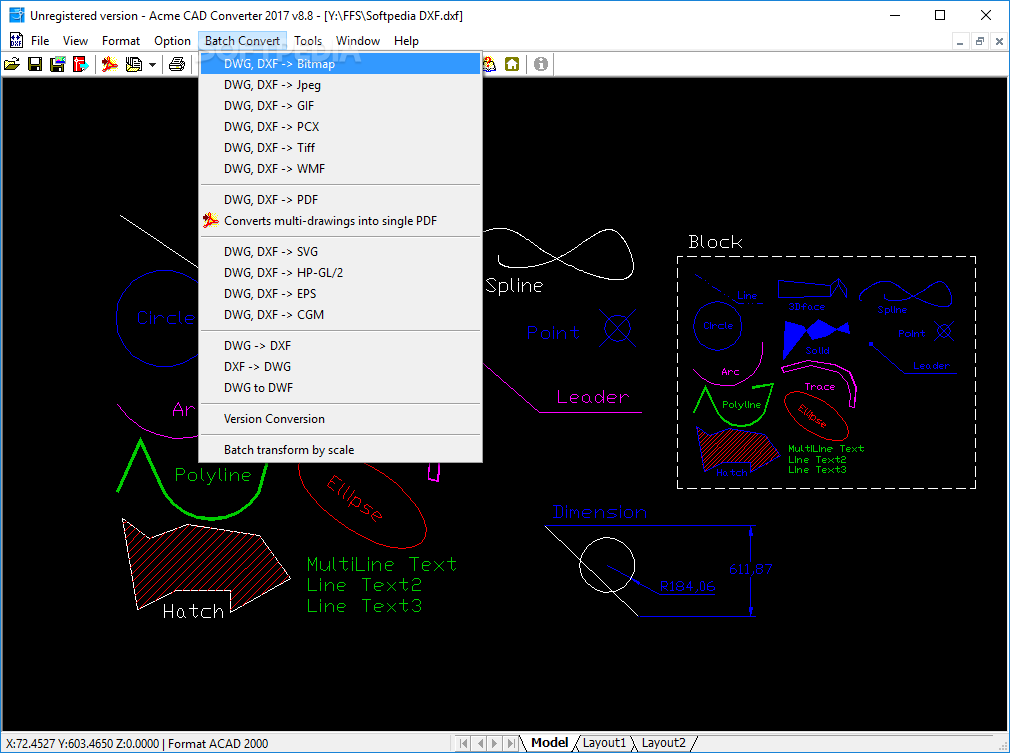Click the help book icon in toolbar
Viewport: 1010px width, 753px height.
[490, 64]
